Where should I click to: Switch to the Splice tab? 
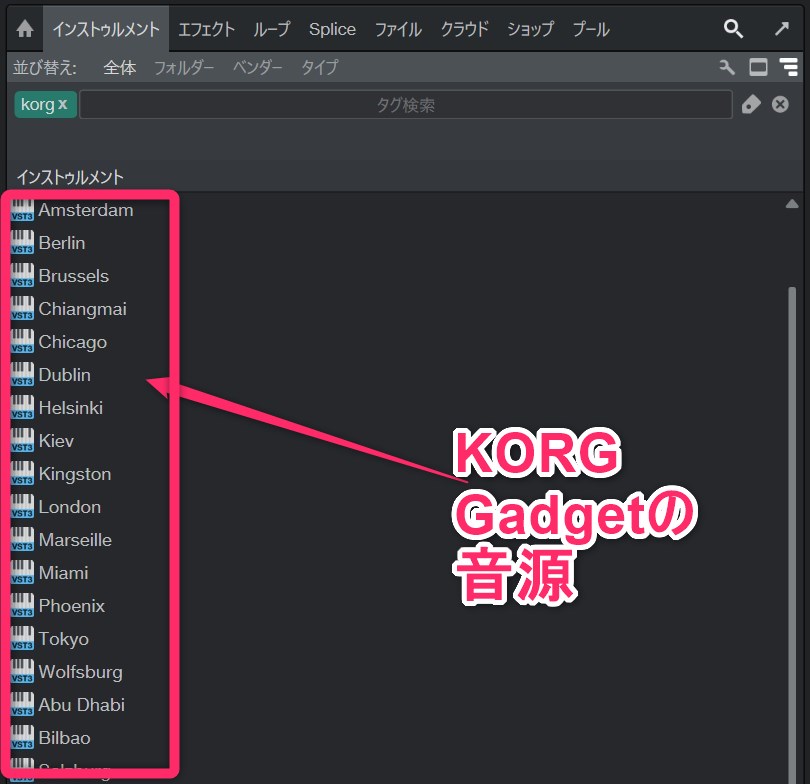tap(332, 29)
